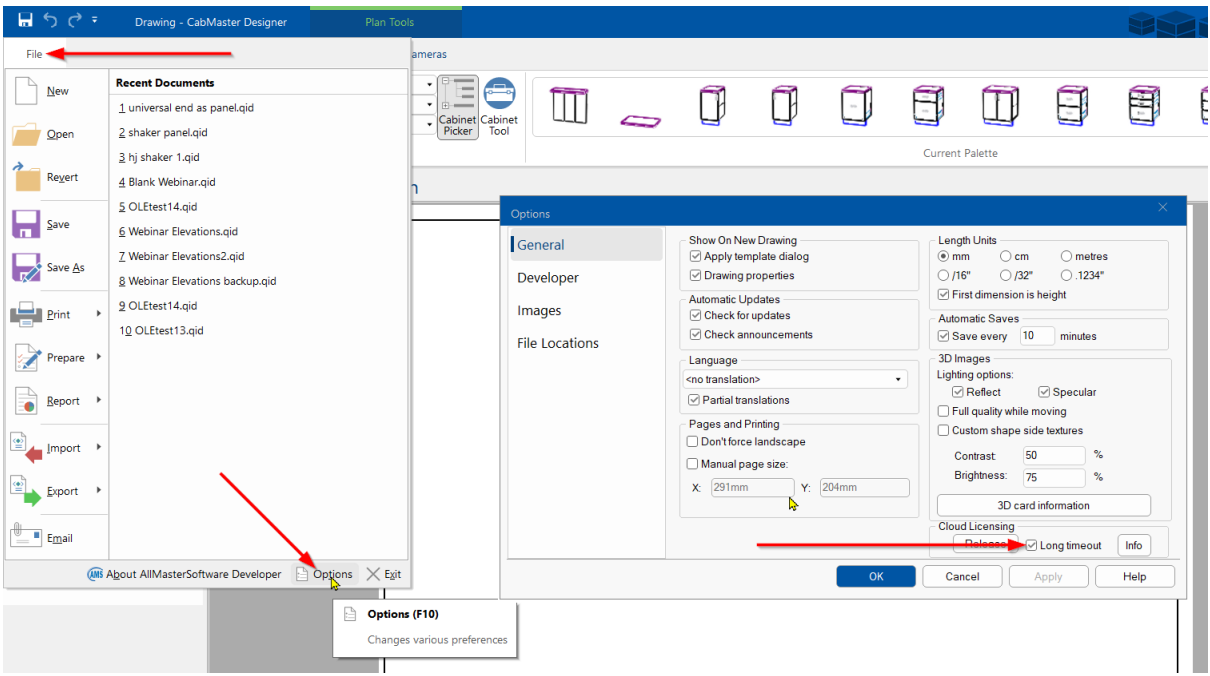
Task: Expand the Print submenu arrow
Action: tap(99, 314)
